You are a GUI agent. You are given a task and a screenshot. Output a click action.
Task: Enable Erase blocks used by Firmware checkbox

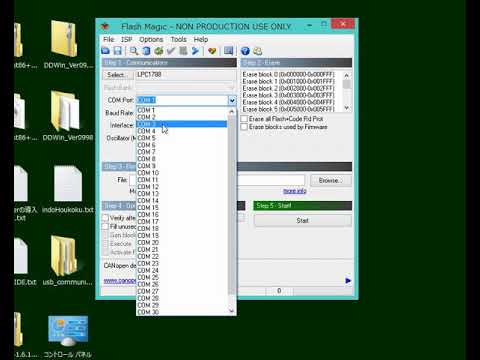tap(244, 127)
